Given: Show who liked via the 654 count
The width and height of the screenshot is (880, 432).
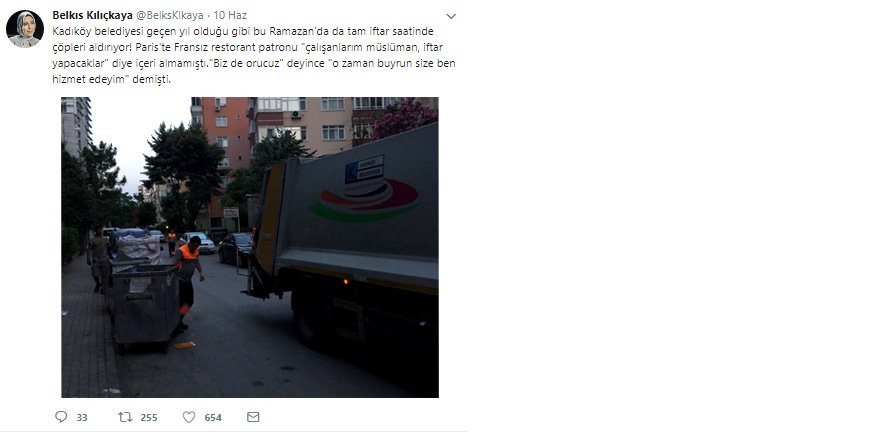Looking at the screenshot, I should pyautogui.click(x=213, y=417).
